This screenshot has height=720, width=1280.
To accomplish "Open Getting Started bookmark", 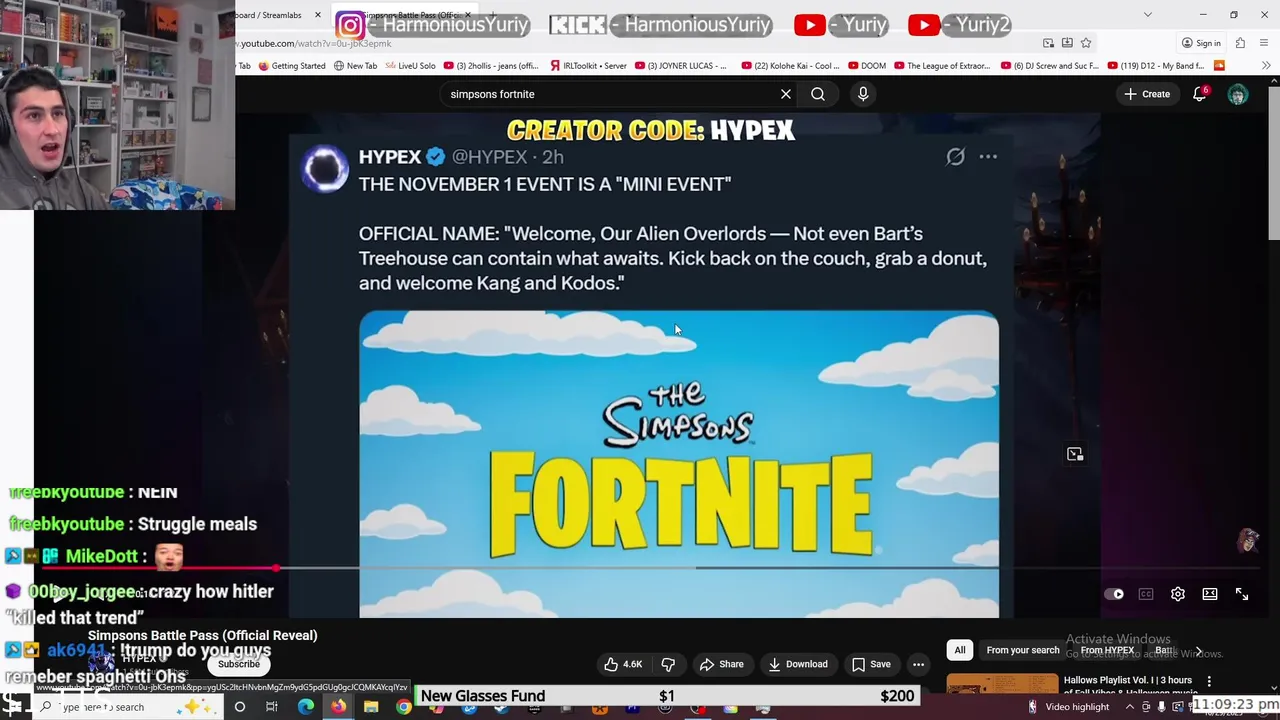I will (292, 66).
